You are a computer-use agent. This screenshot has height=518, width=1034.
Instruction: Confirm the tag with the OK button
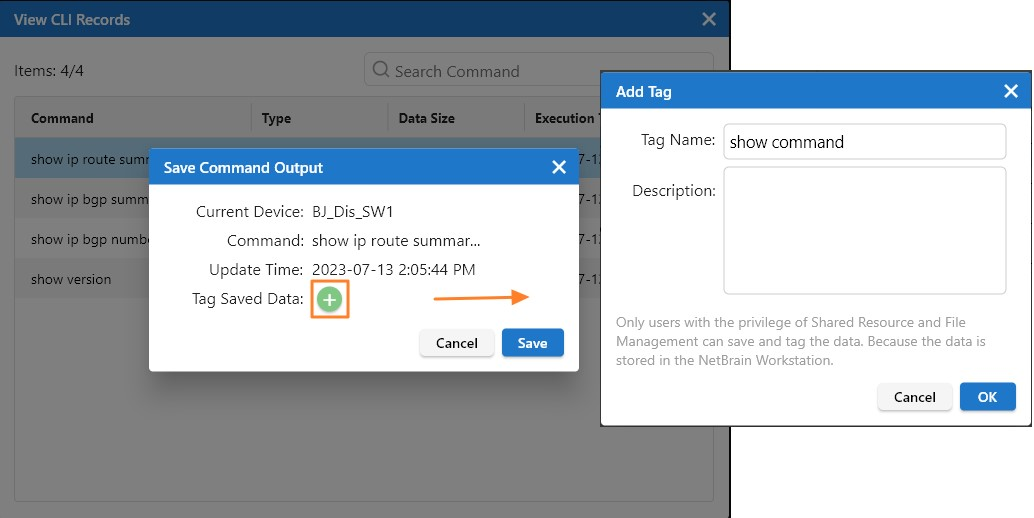click(987, 397)
